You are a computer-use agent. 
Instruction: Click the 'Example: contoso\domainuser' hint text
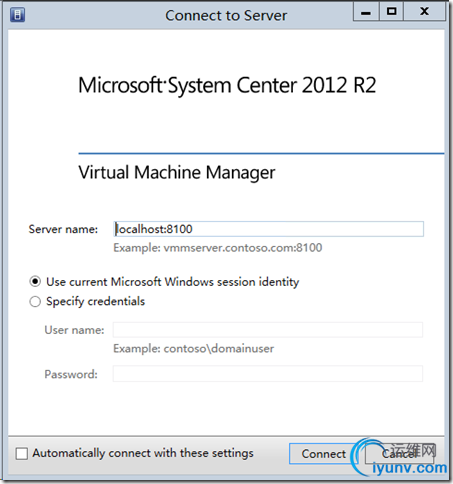194,349
